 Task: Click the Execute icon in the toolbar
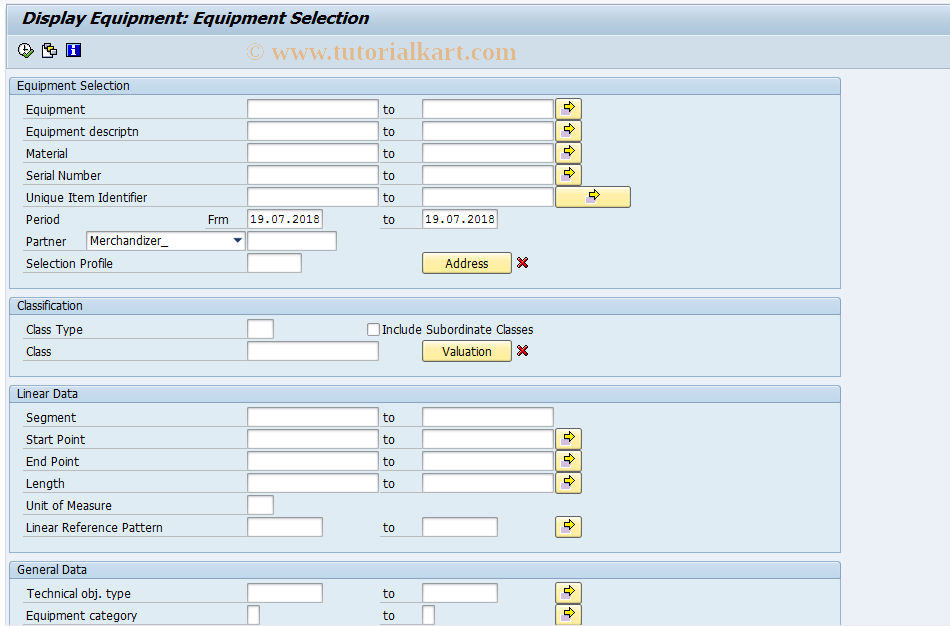tap(25, 50)
